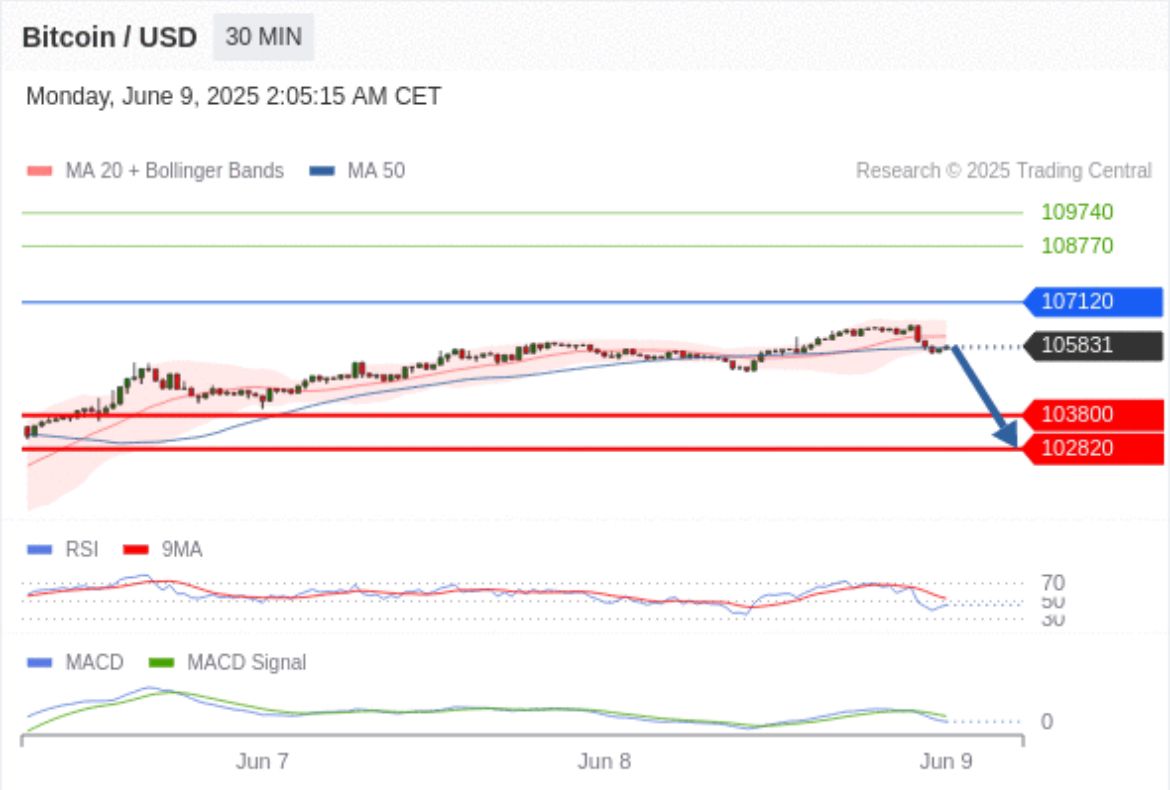Click the Jun 8 date axis label
This screenshot has height=790, width=1170.
pyautogui.click(x=604, y=762)
